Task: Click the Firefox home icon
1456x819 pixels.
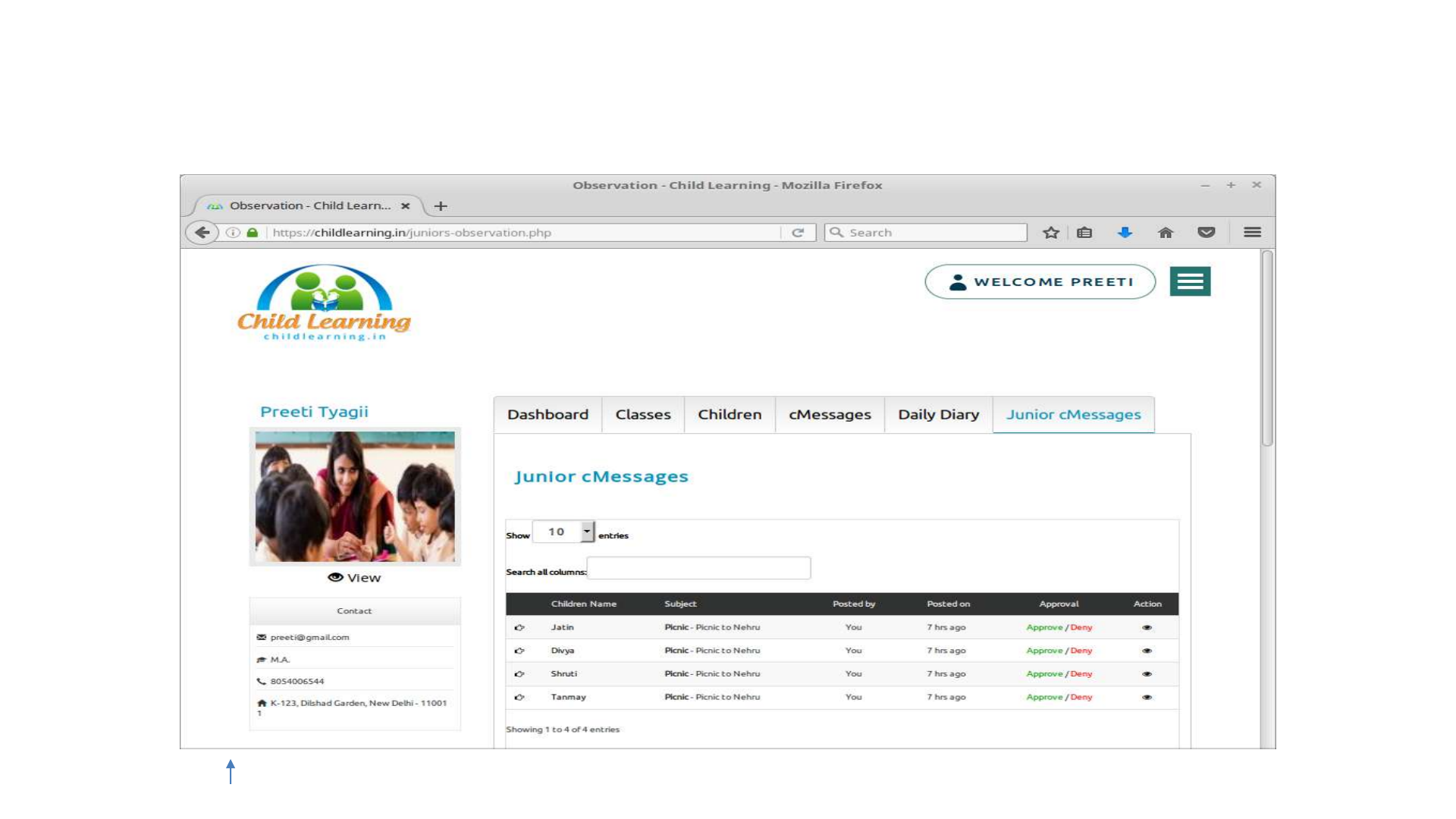Action: point(1166,233)
